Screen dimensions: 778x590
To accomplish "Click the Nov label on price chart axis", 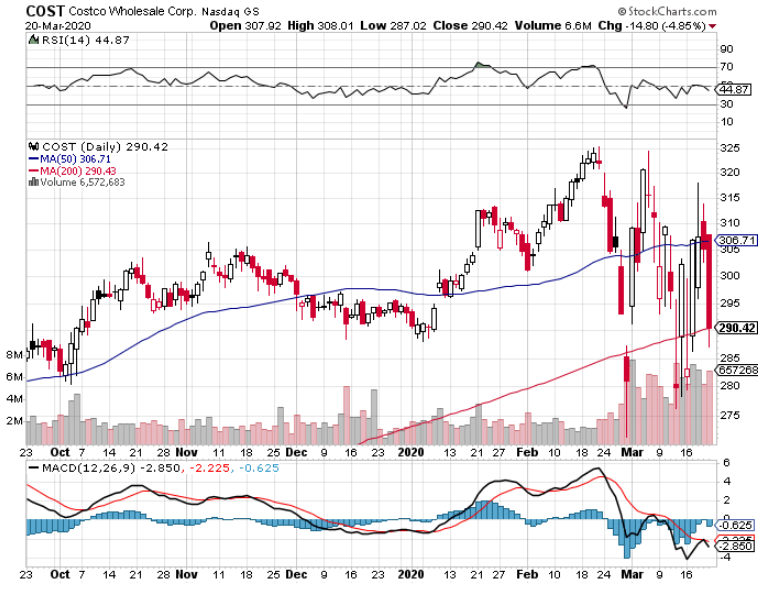I will tap(187, 453).
